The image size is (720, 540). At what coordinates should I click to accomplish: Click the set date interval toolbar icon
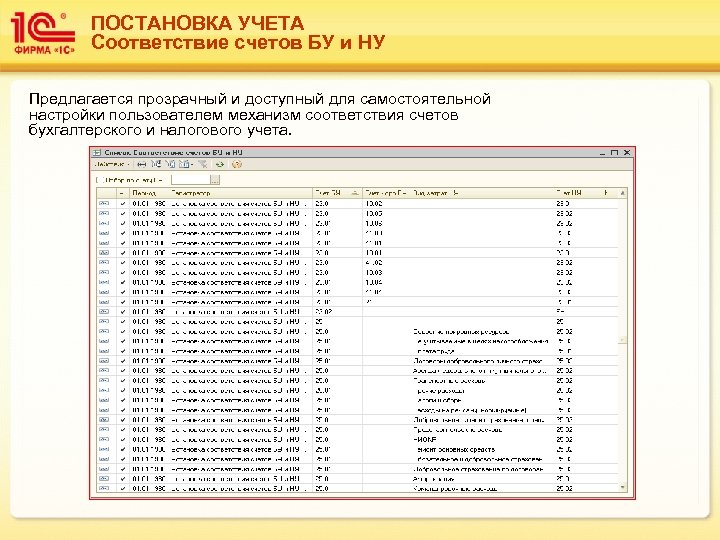[x=142, y=164]
